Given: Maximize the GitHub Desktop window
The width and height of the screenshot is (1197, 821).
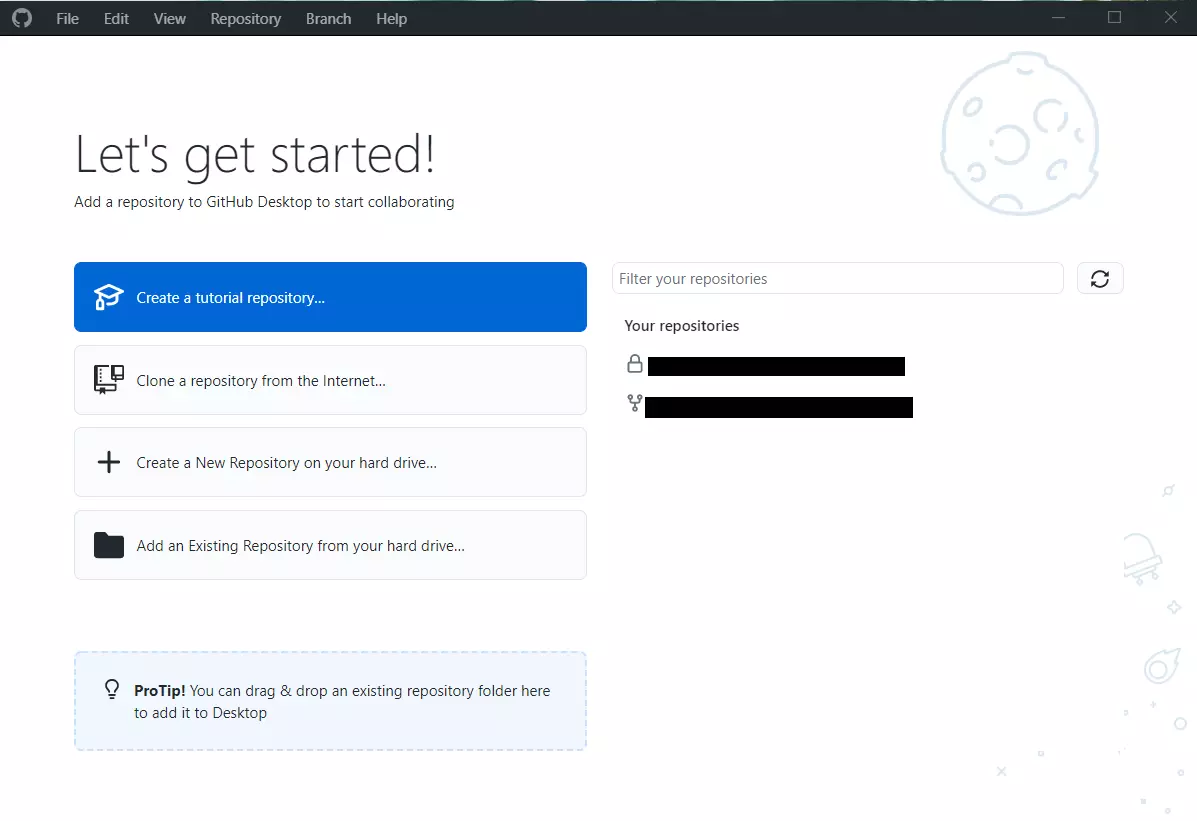Looking at the screenshot, I should tap(1115, 18).
